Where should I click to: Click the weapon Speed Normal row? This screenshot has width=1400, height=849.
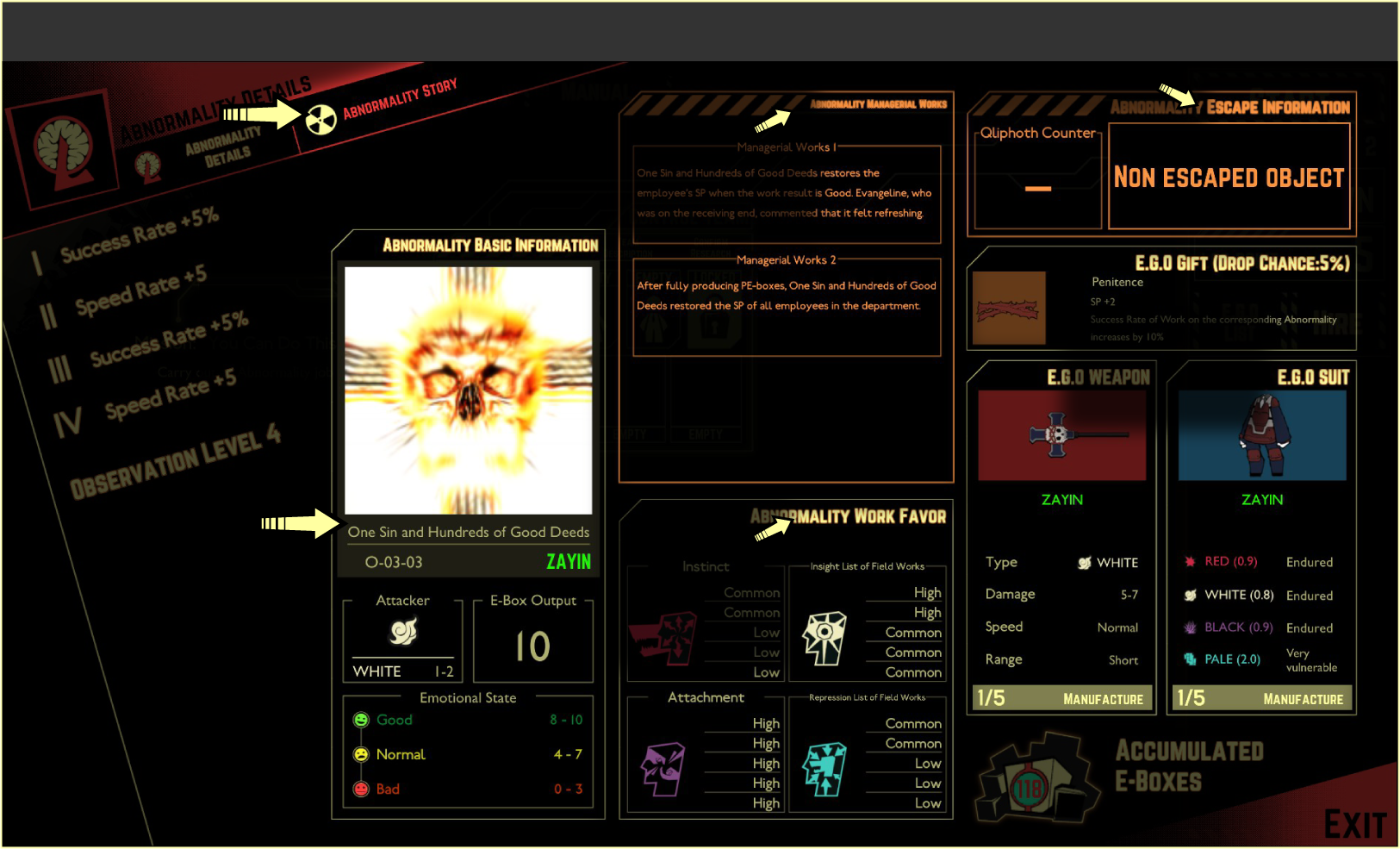[1062, 627]
